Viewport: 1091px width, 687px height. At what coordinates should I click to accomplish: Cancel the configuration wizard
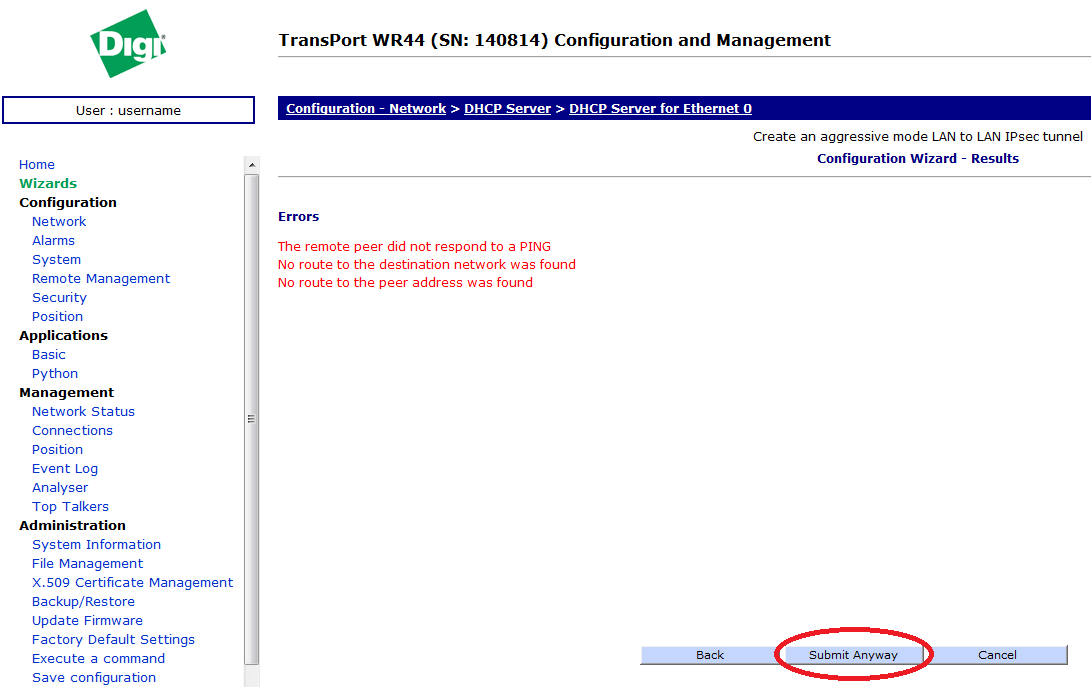[997, 655]
